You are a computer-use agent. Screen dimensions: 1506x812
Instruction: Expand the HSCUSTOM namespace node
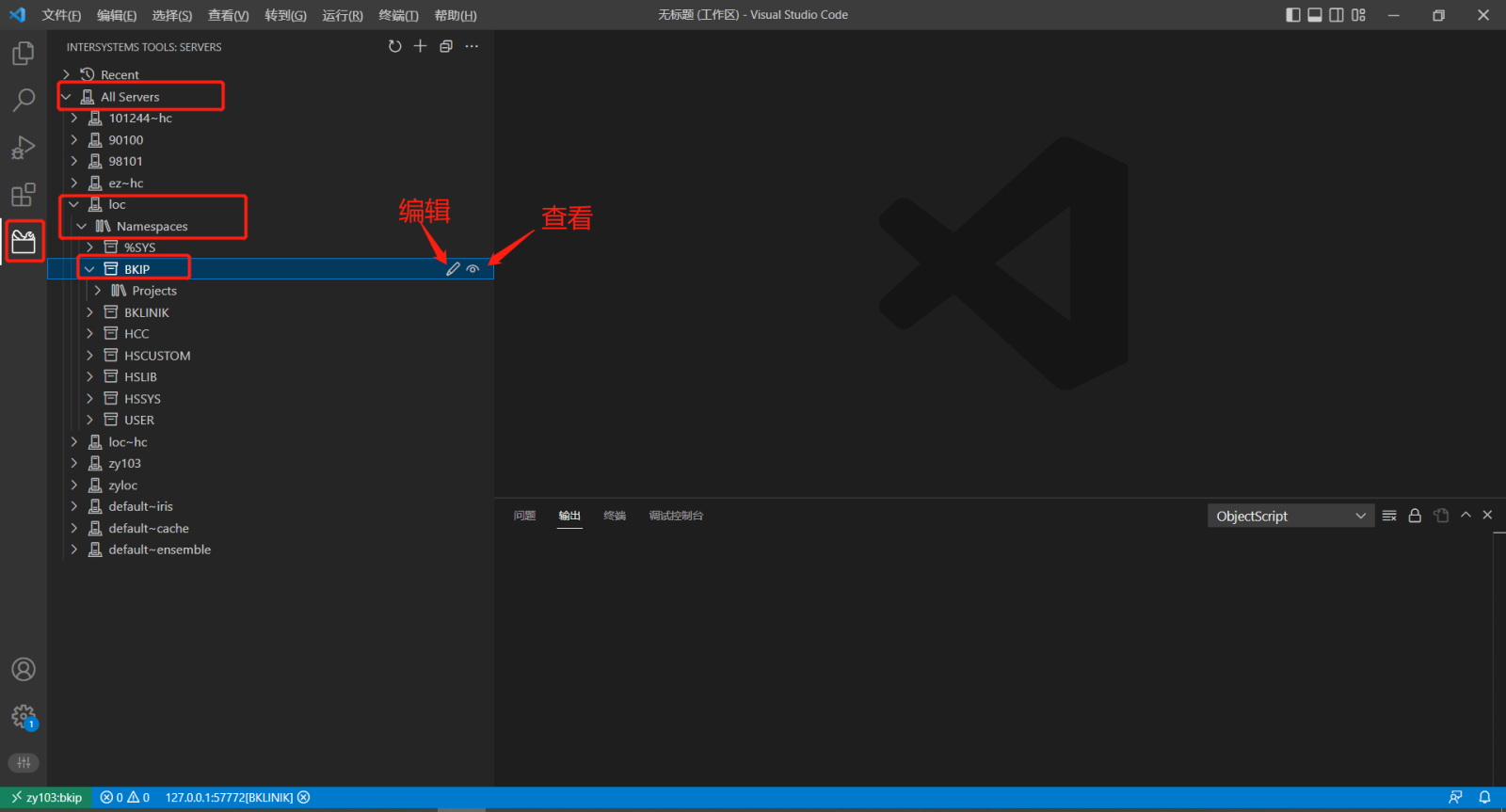point(90,356)
